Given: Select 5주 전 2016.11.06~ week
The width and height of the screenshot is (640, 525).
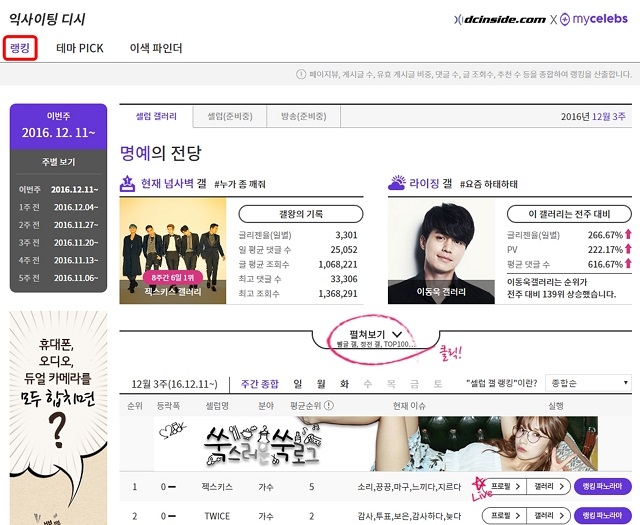Looking at the screenshot, I should [58, 278].
